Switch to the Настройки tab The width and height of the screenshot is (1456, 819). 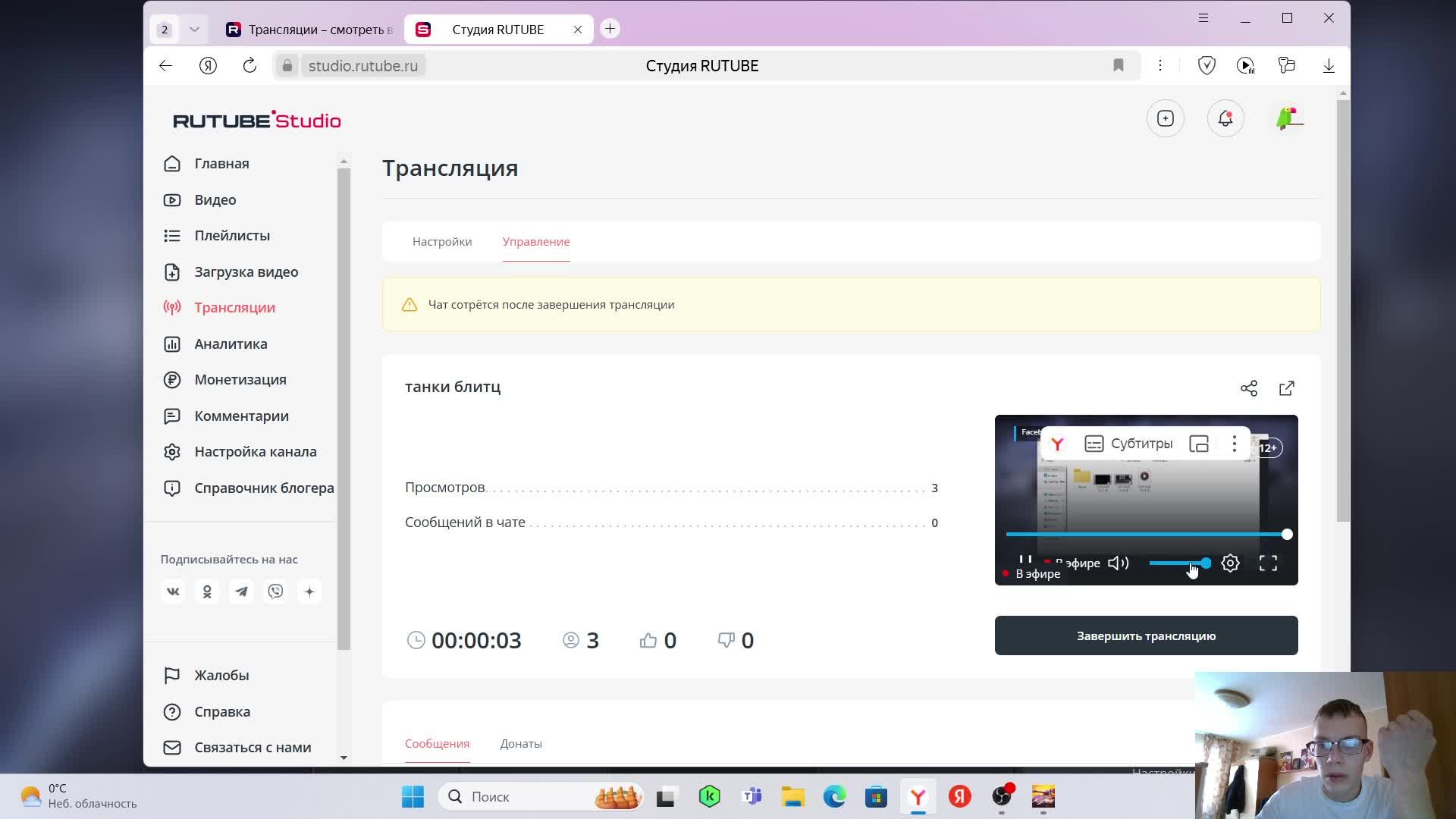pyautogui.click(x=442, y=241)
